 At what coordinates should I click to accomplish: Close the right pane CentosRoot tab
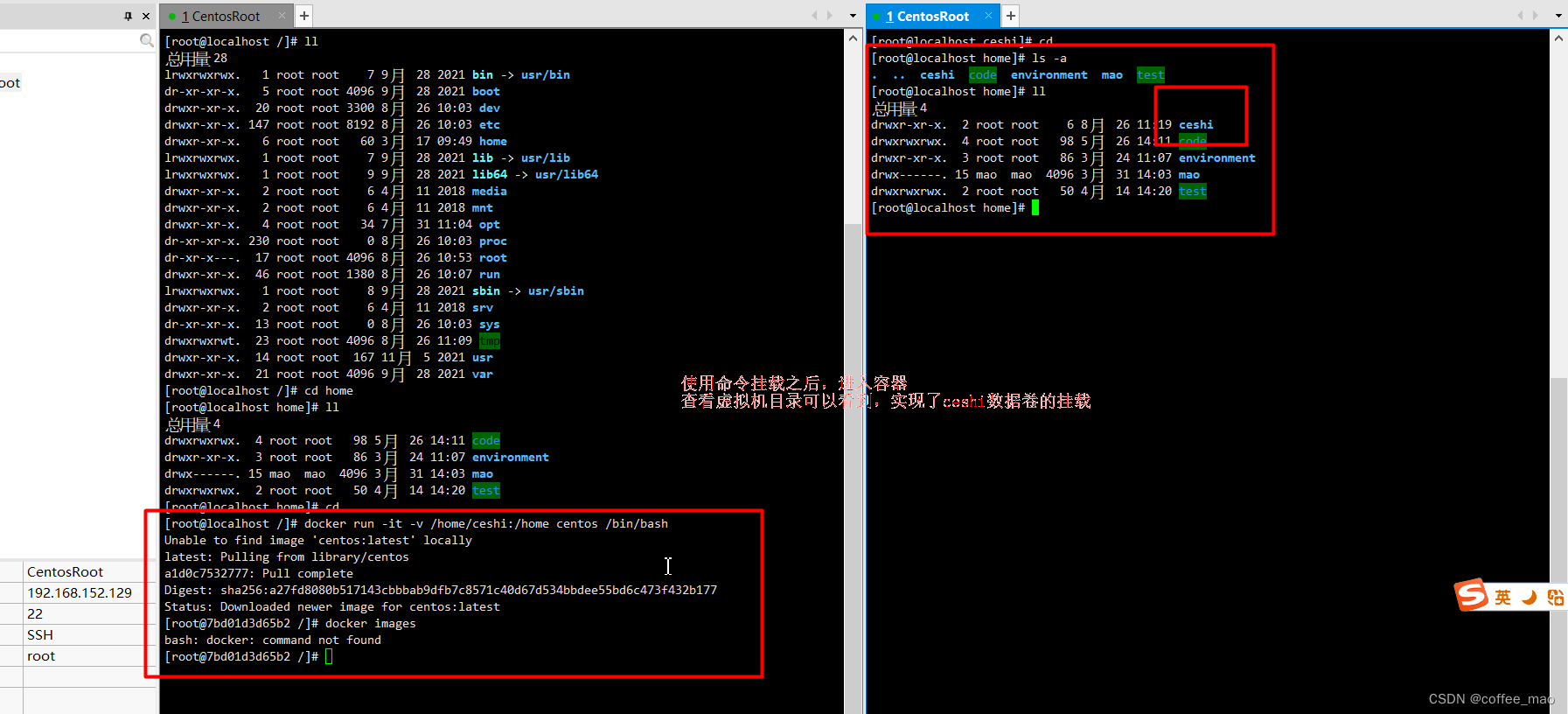pos(988,15)
